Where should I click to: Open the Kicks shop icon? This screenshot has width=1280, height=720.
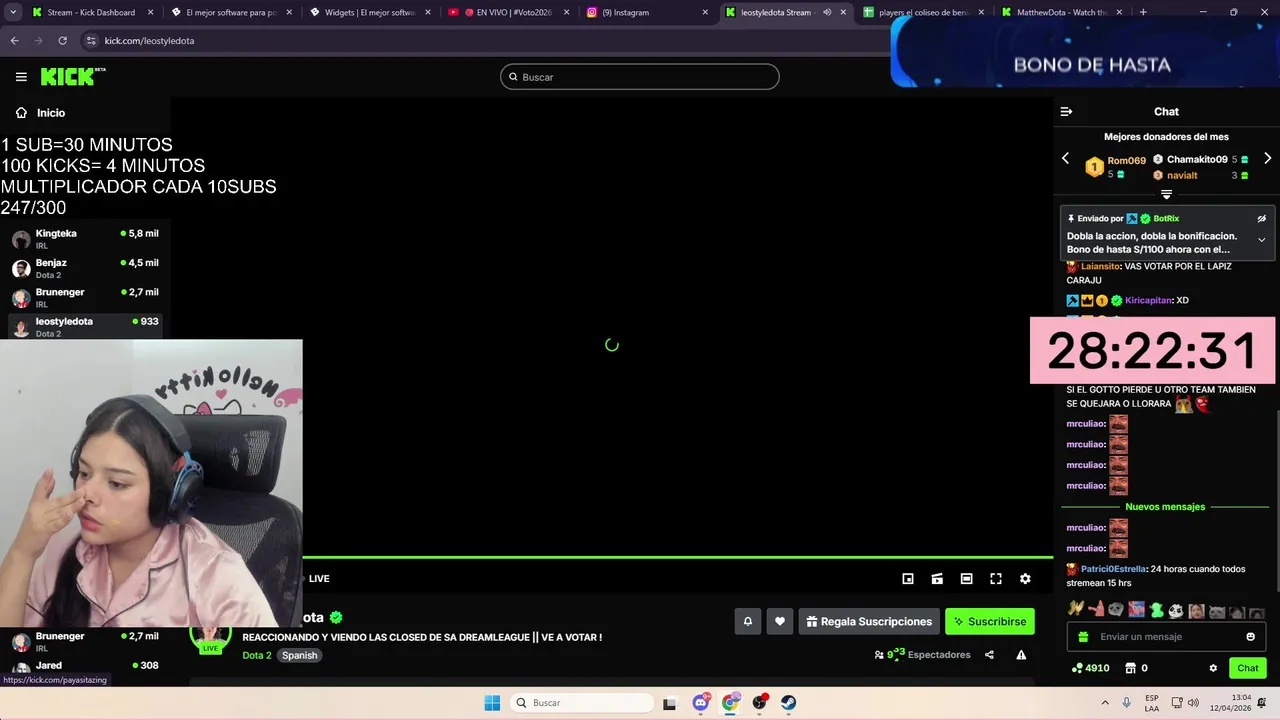[1131, 668]
